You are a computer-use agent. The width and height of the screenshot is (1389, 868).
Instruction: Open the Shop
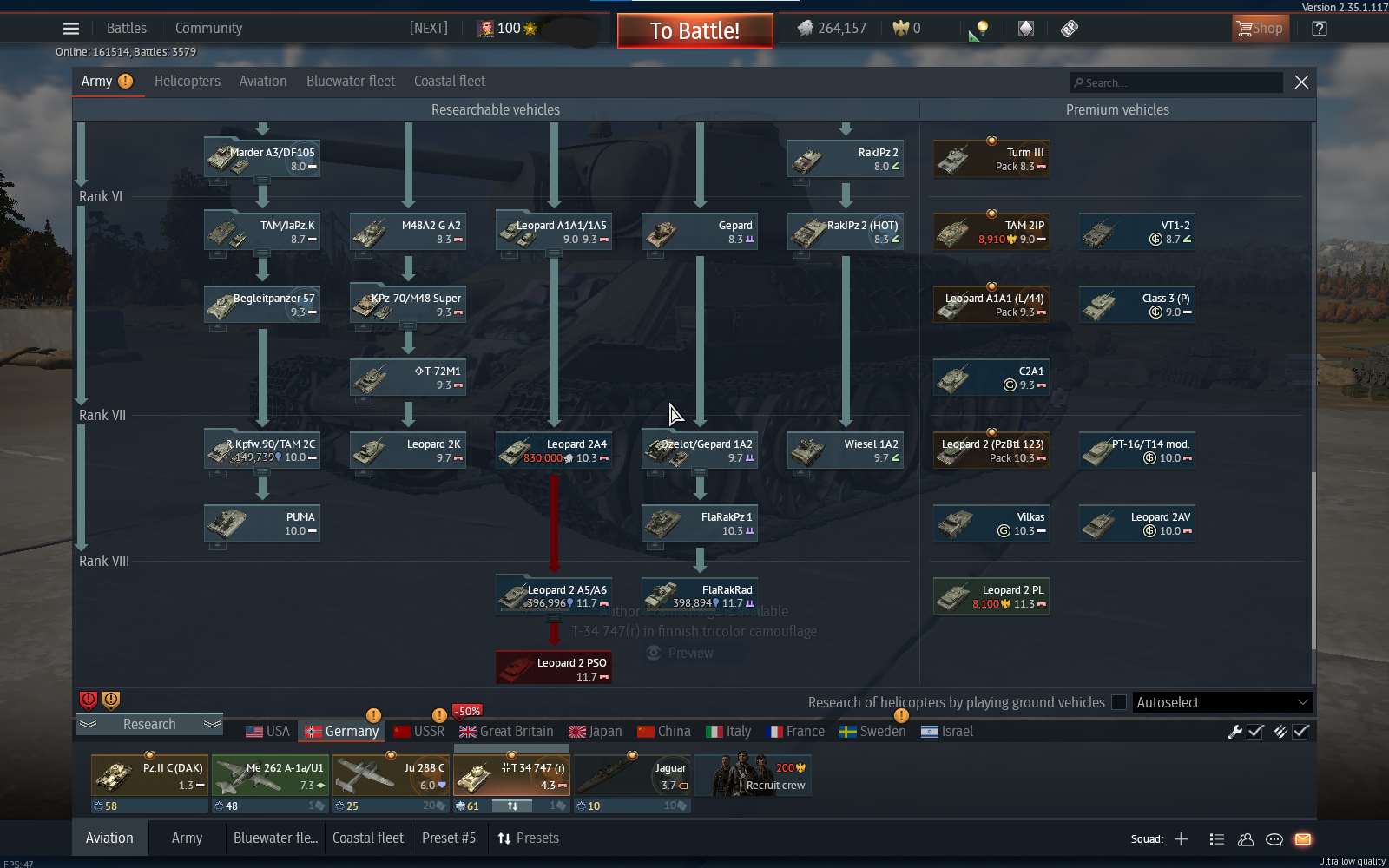pyautogui.click(x=1261, y=29)
